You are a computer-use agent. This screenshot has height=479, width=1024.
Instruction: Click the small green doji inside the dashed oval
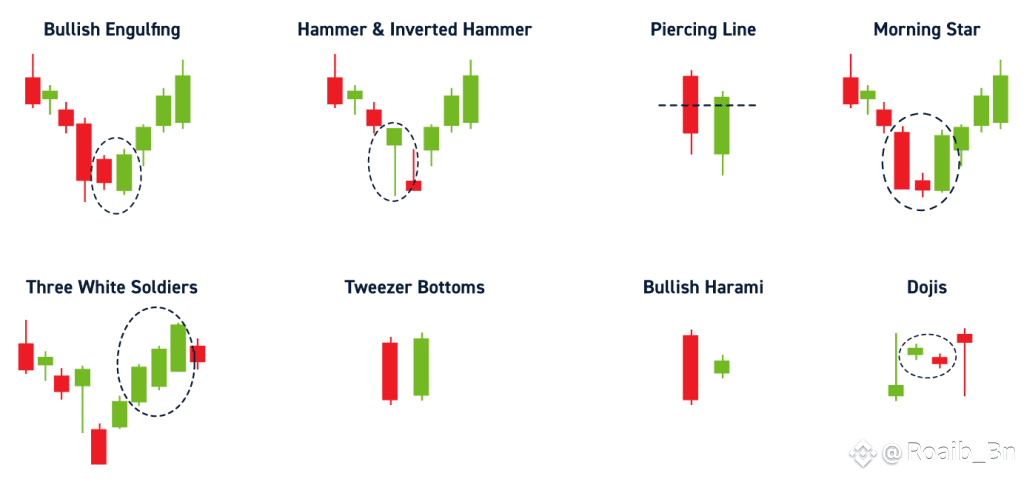(x=916, y=351)
